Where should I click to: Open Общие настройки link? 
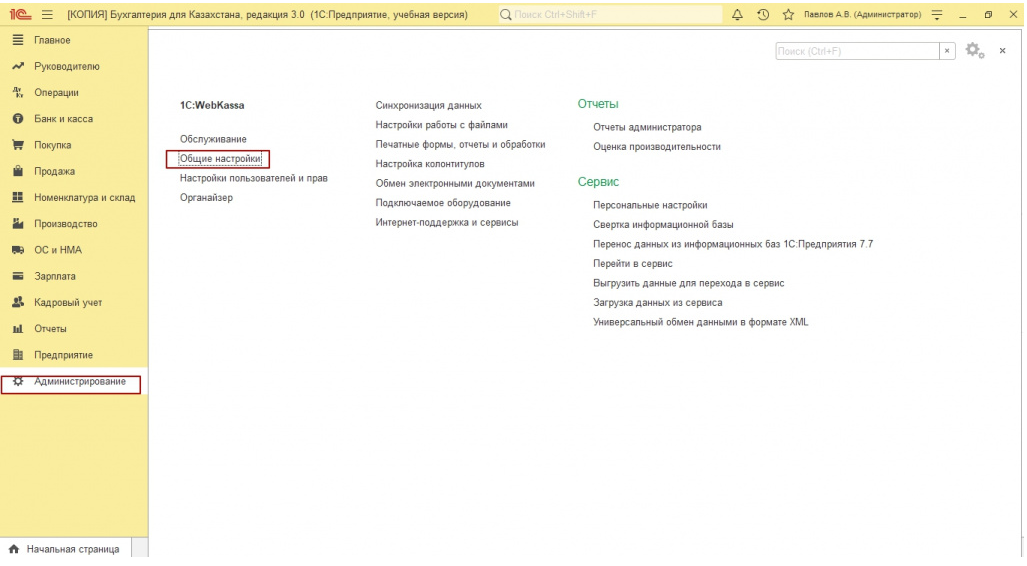[x=219, y=159]
